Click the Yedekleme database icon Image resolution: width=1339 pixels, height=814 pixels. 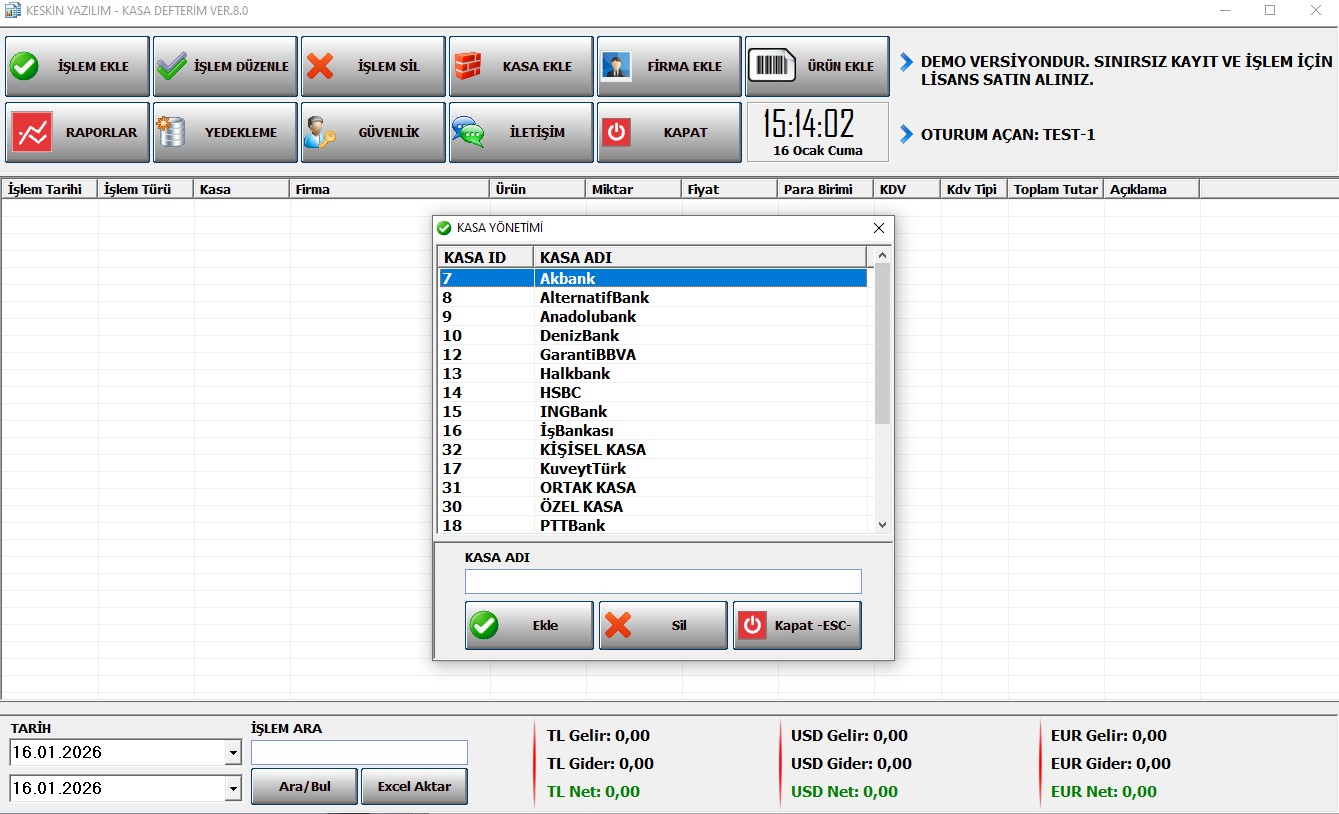pos(172,132)
